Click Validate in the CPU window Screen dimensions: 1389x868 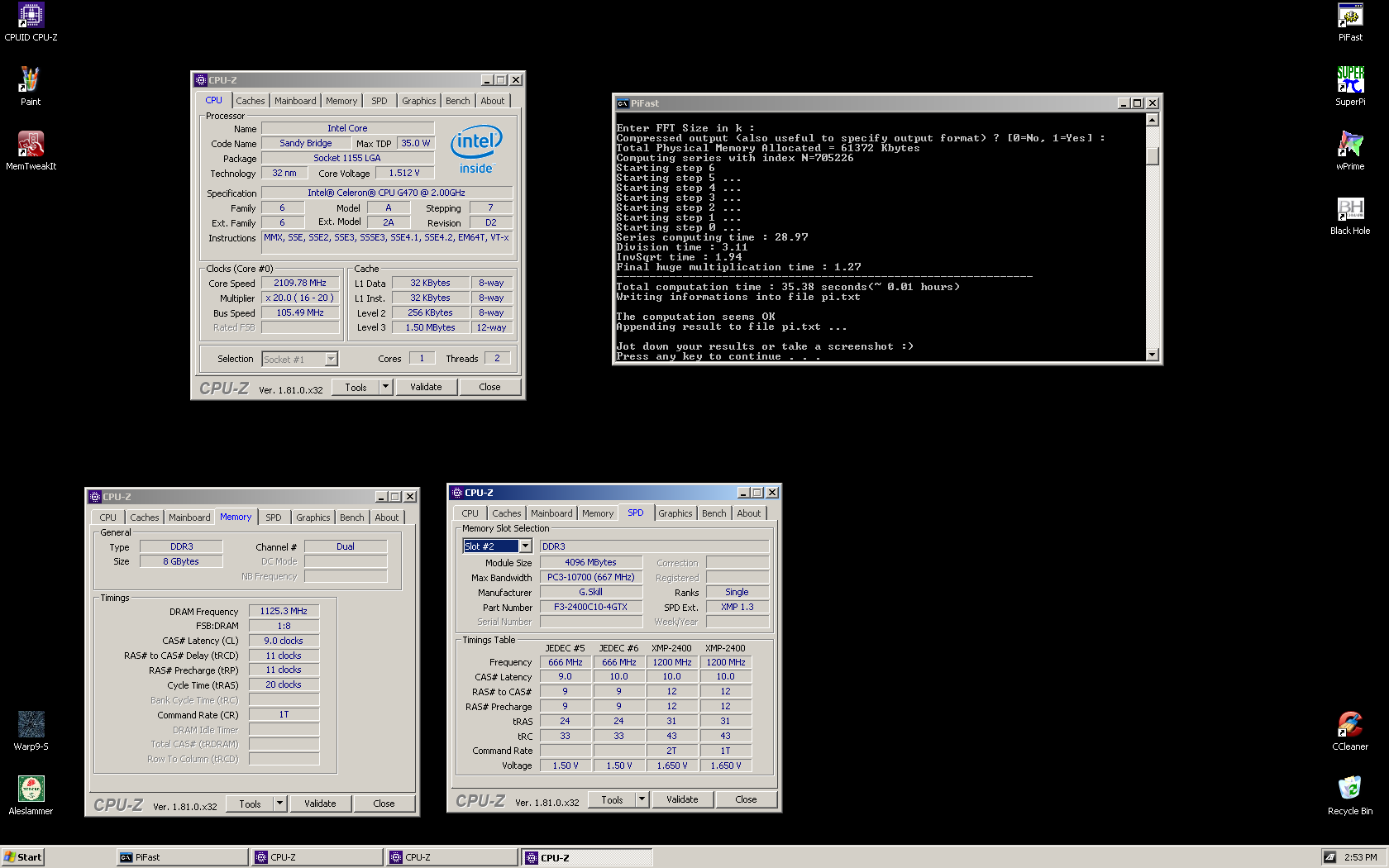click(426, 387)
